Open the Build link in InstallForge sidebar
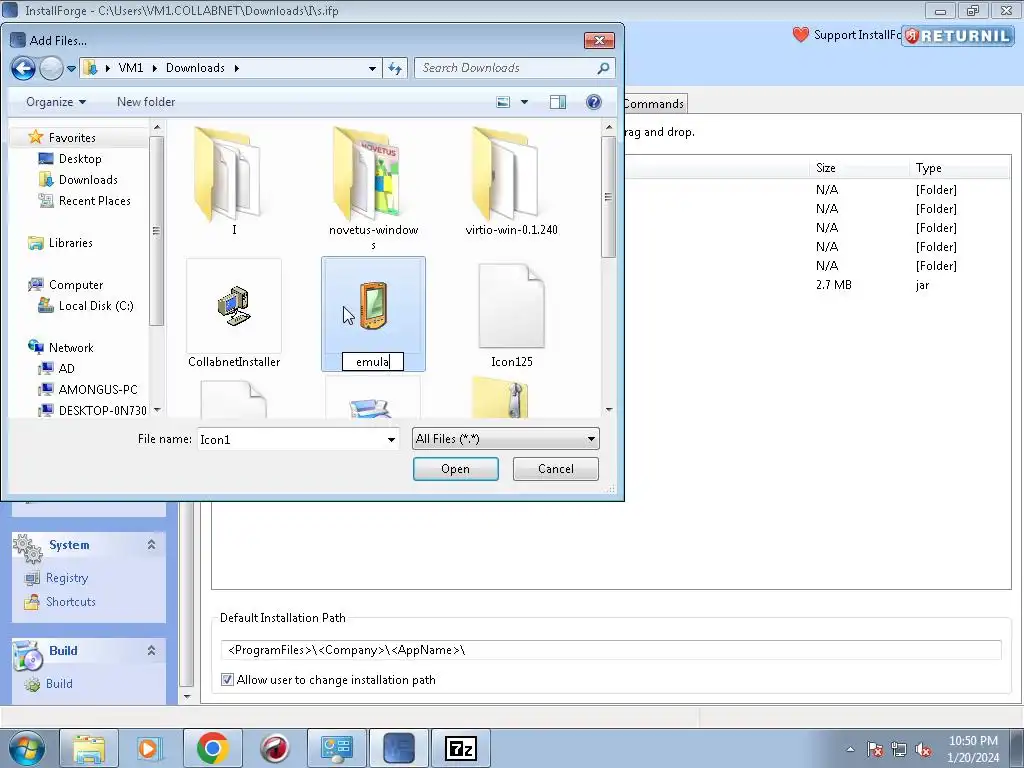The image size is (1024, 768). pos(59,684)
